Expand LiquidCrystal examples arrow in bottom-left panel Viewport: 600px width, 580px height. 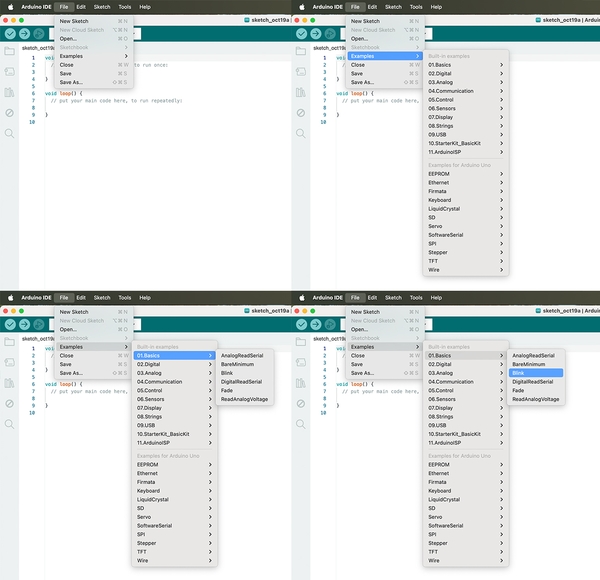point(210,499)
